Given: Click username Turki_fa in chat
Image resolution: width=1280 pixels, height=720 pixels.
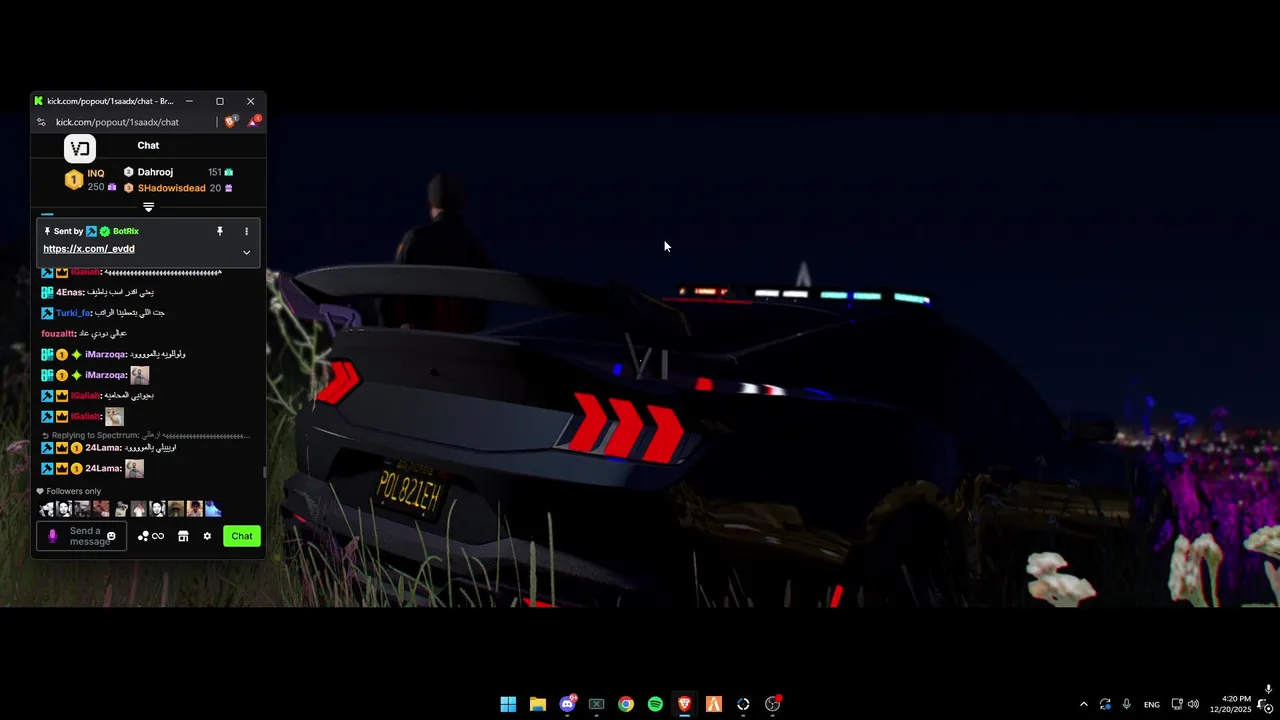Looking at the screenshot, I should click(x=73, y=313).
